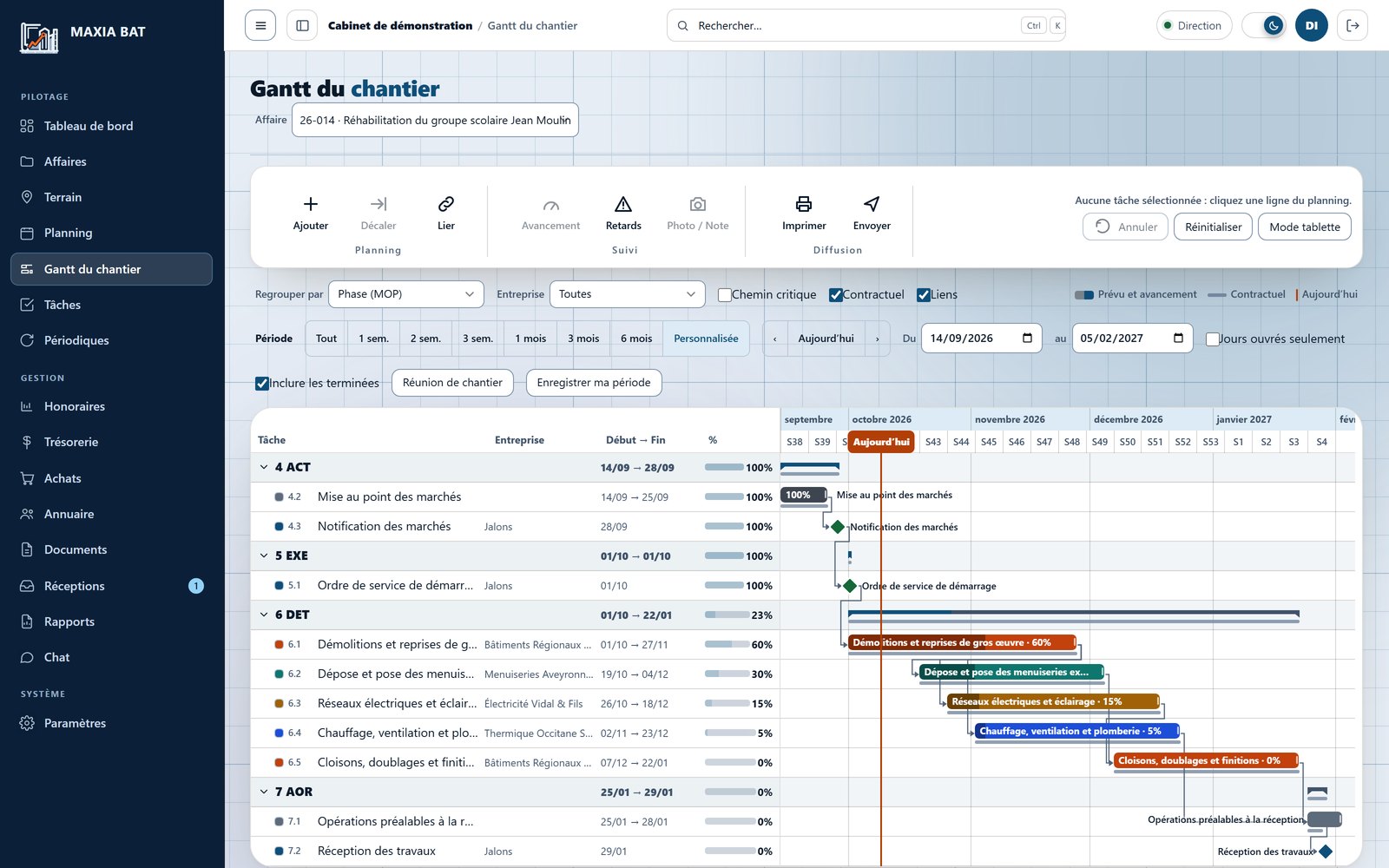Viewport: 1389px width, 868px height.
Task: Collapse the 5 EXE group
Action: coord(264,556)
